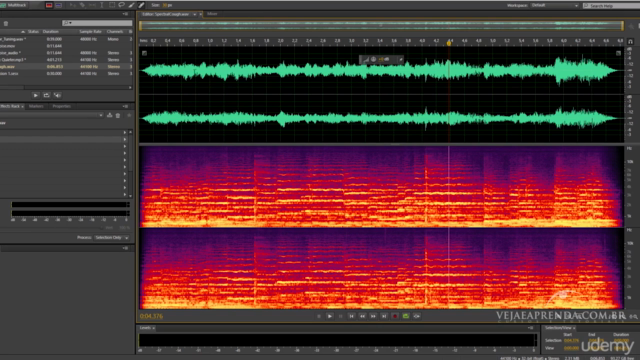Open the second, highlighted effect slot arrow
This screenshot has height=360, width=640.
[125, 140]
